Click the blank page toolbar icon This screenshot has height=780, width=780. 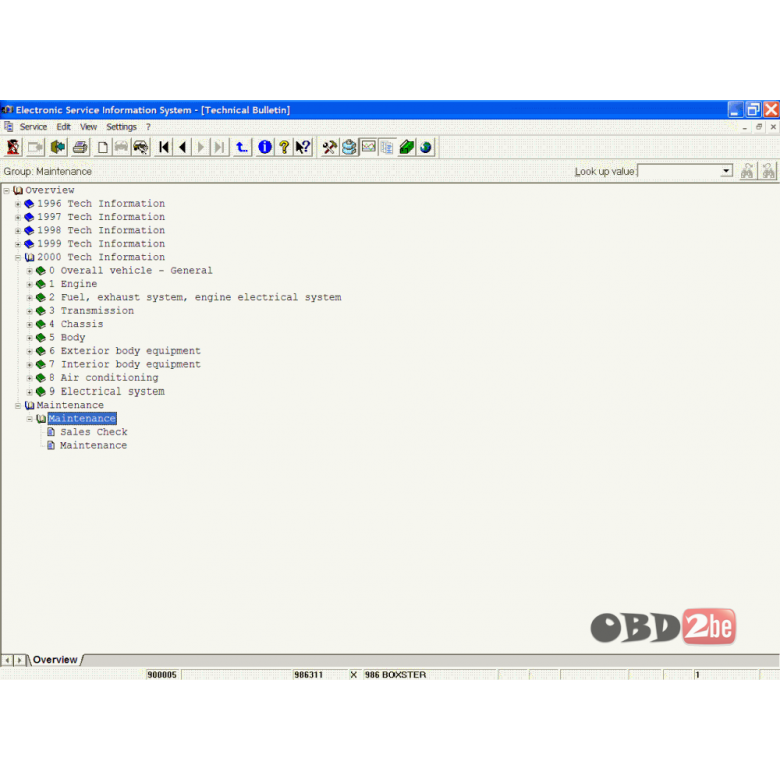(103, 147)
